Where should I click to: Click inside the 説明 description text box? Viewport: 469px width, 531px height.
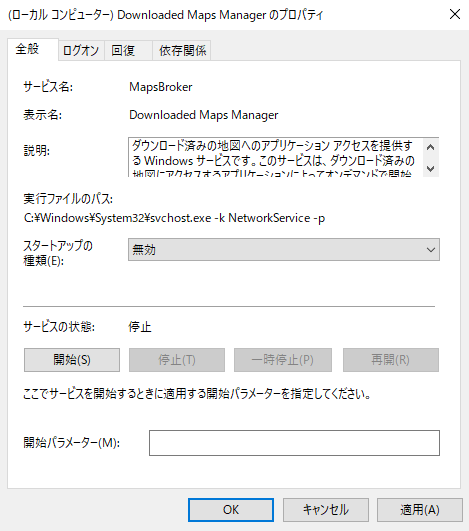[x=275, y=157]
